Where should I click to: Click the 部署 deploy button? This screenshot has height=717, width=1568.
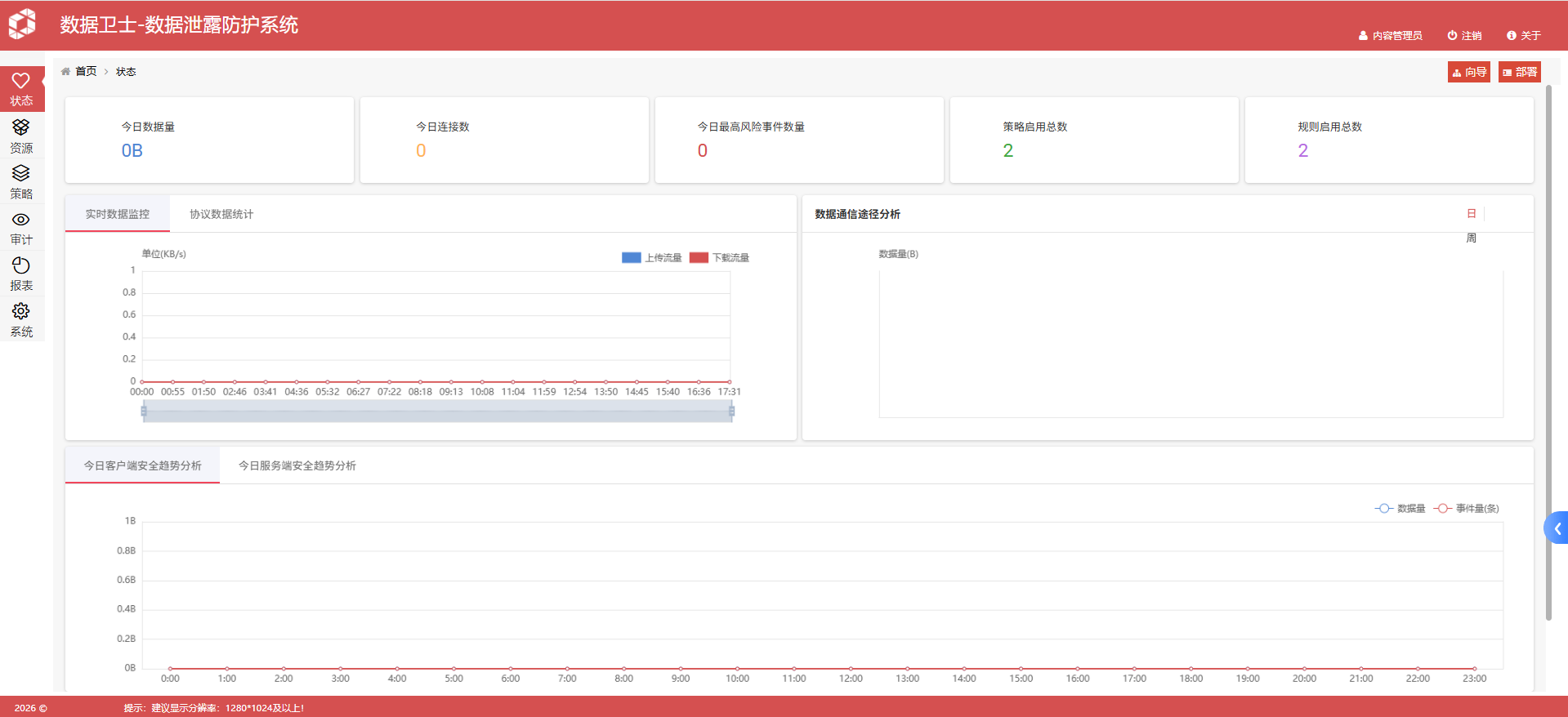1519,73
